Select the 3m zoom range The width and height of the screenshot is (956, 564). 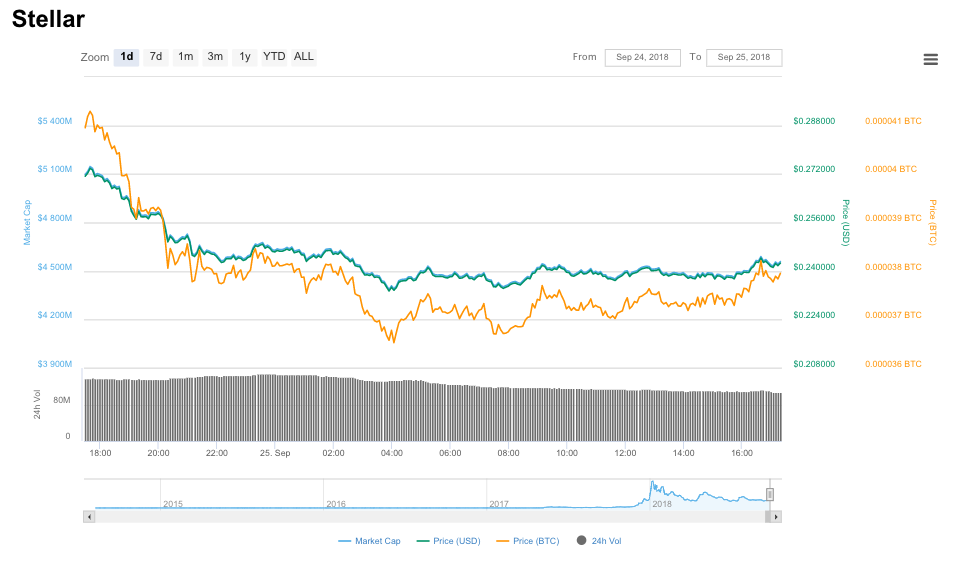tap(215, 57)
